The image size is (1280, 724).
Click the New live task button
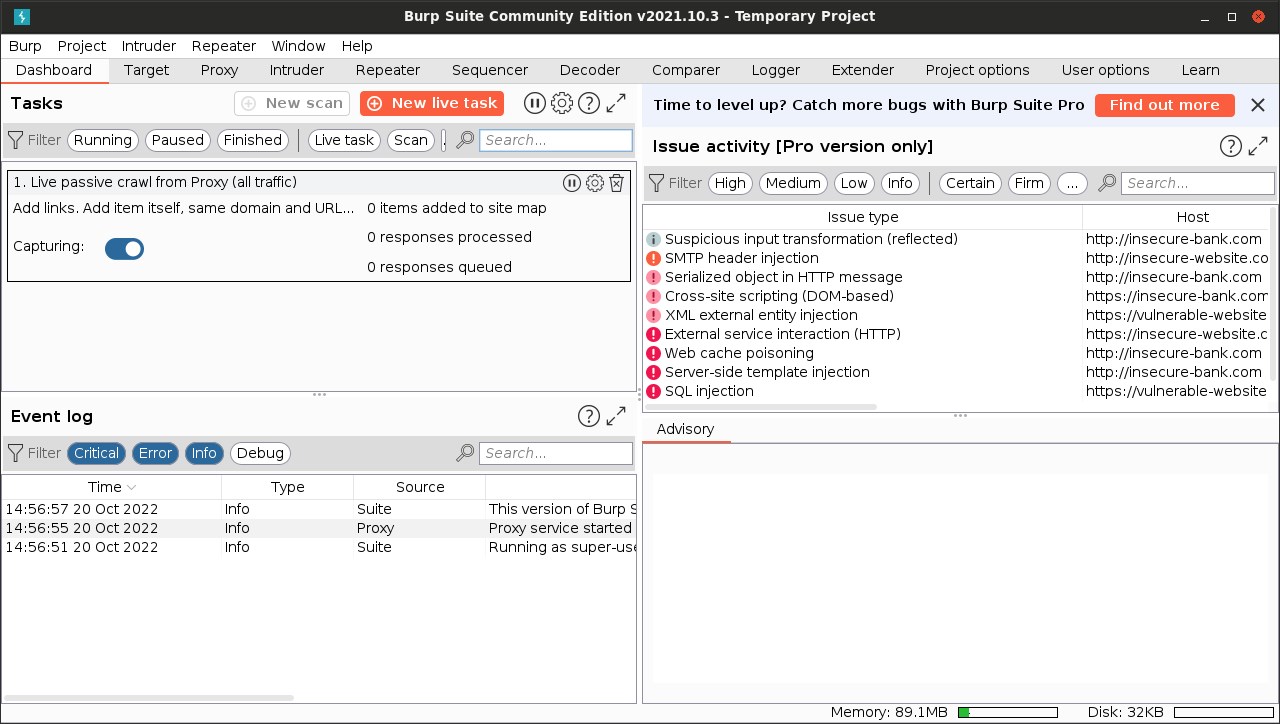pos(432,103)
